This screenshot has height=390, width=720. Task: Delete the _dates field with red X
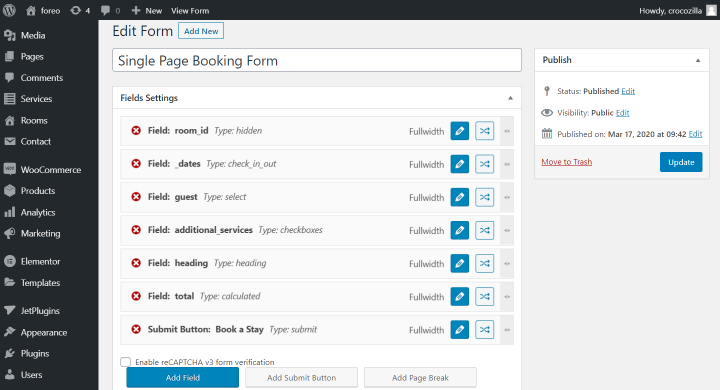(x=136, y=164)
